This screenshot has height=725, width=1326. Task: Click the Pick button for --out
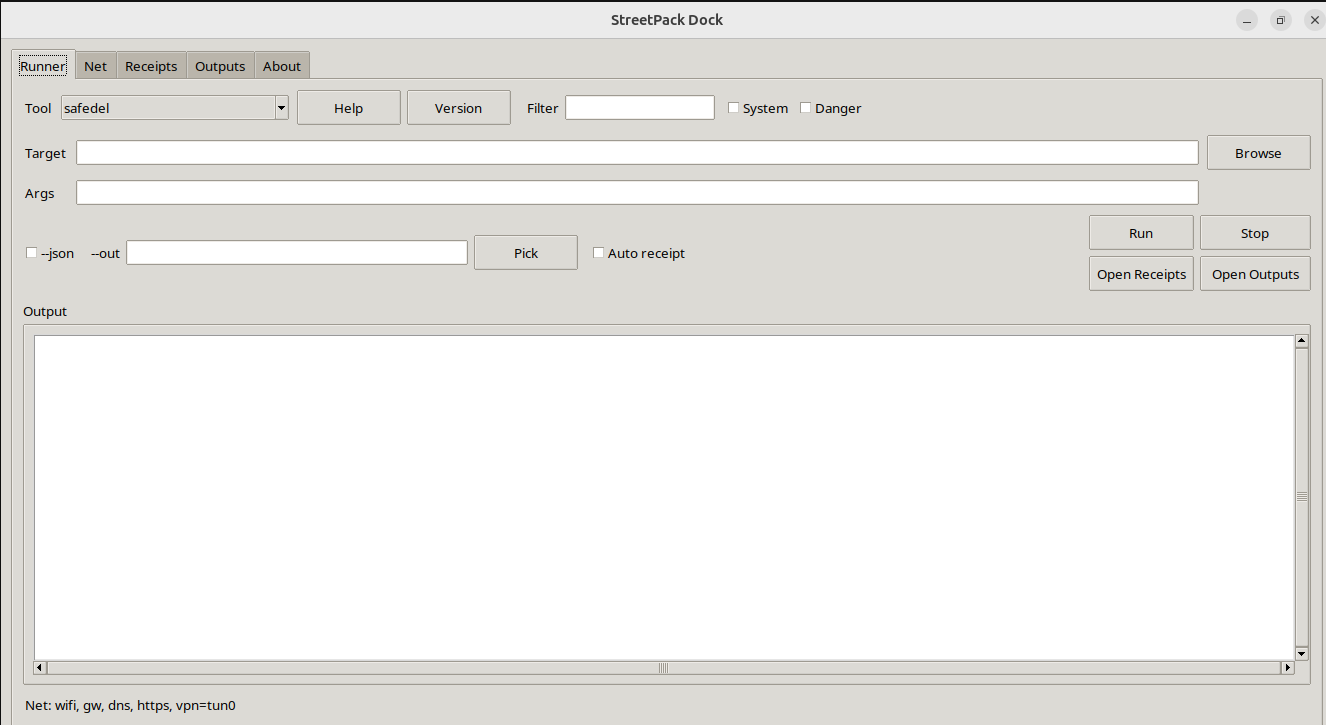(x=526, y=253)
